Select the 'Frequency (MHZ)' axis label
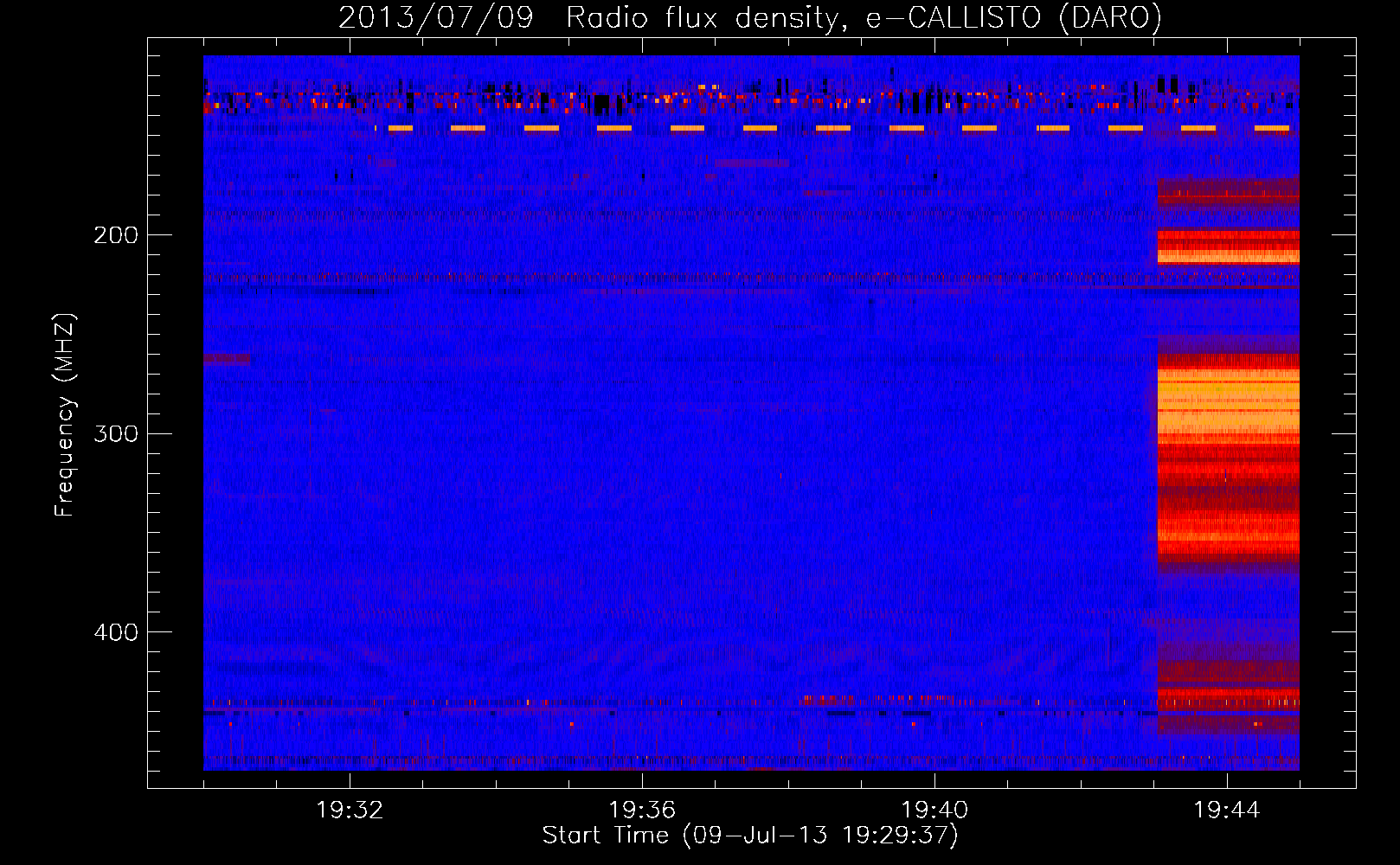The width and height of the screenshot is (1400, 865). coord(64,415)
